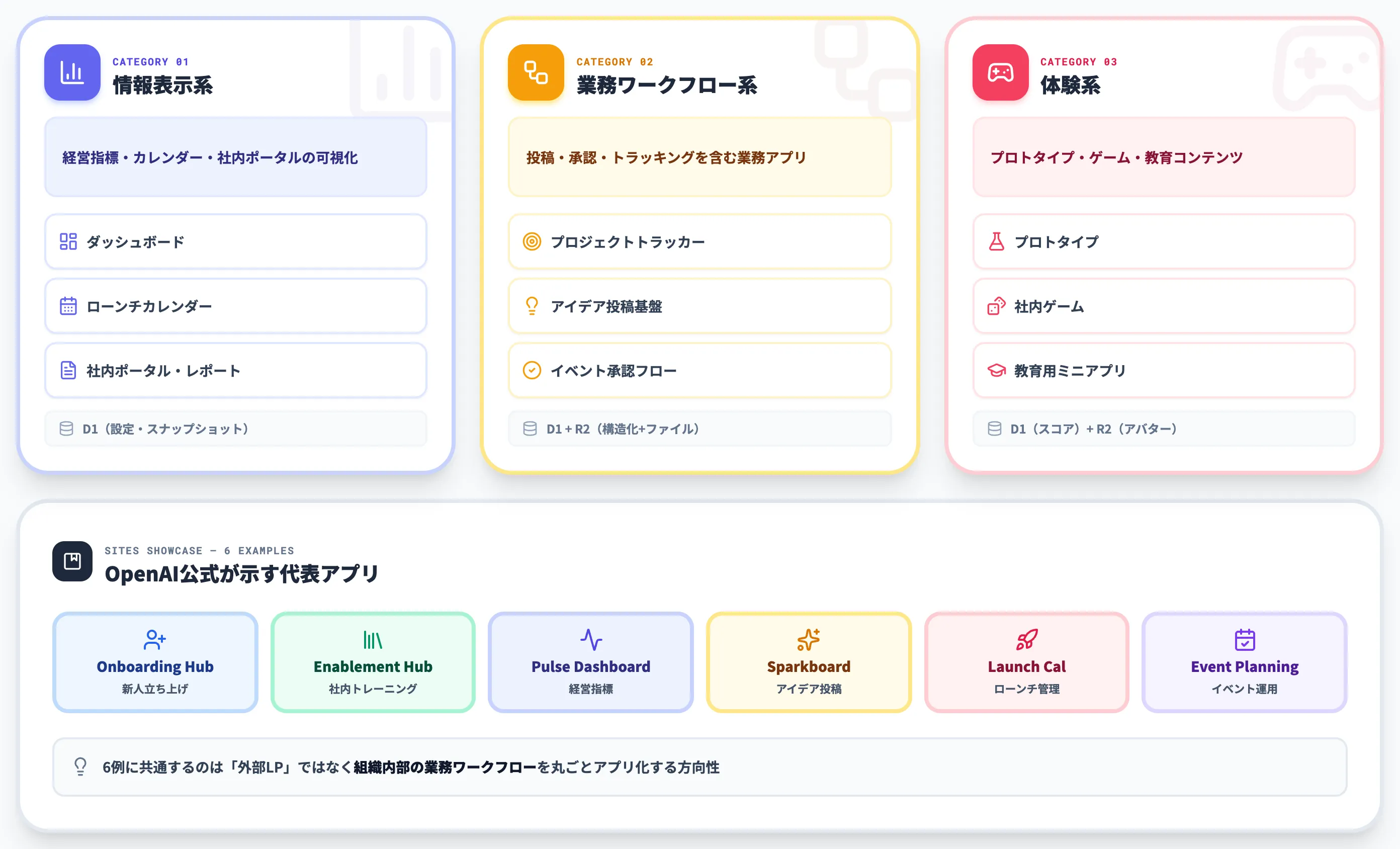Click the sparkle icon in Sparkboard card
1400x849 pixels.
809,639
